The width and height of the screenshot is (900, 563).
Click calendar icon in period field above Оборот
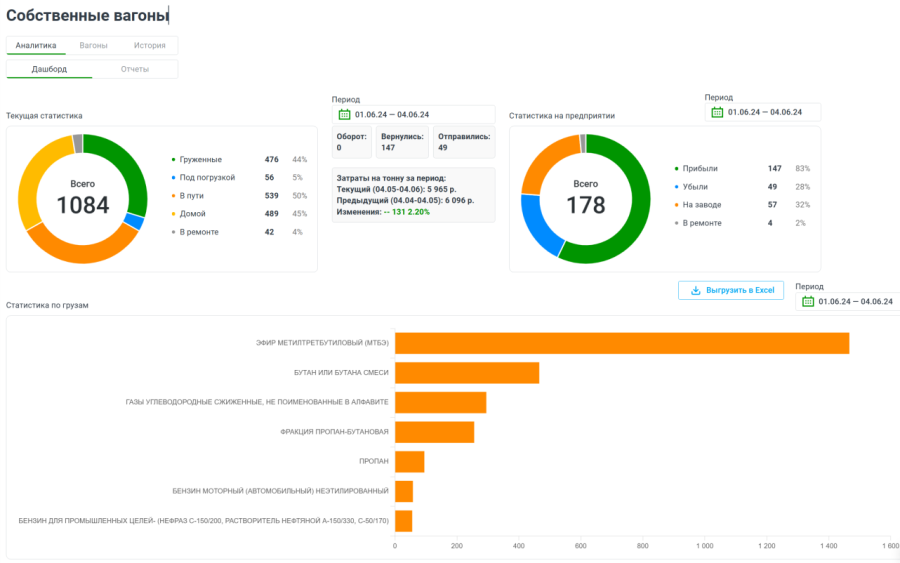(x=344, y=114)
